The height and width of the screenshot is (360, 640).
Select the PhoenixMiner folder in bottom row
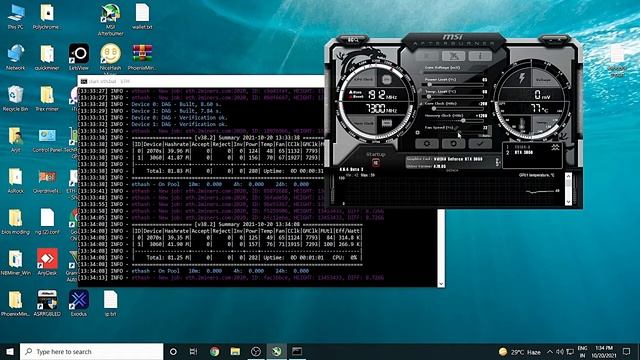pyautogui.click(x=16, y=303)
